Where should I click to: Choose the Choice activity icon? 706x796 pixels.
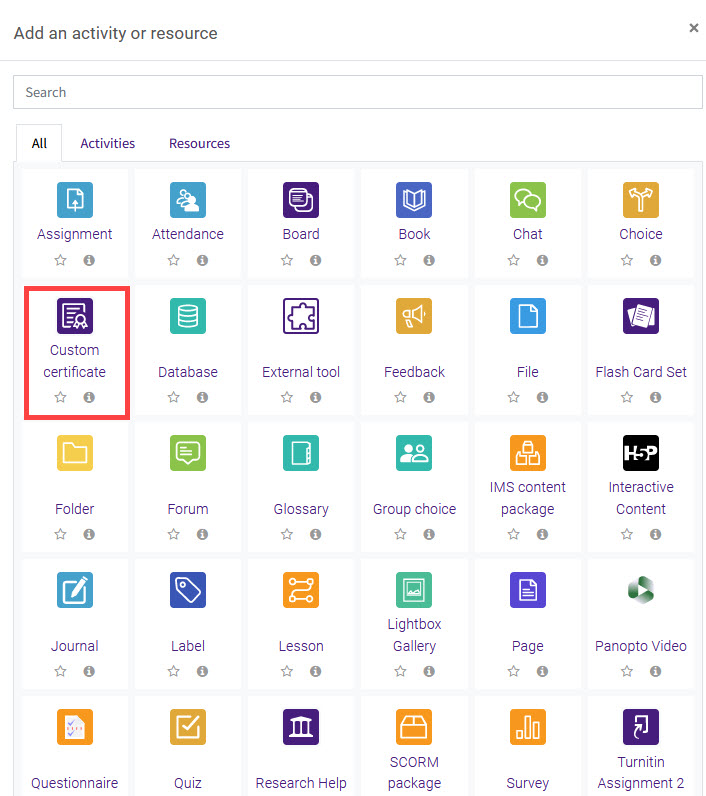pos(641,200)
